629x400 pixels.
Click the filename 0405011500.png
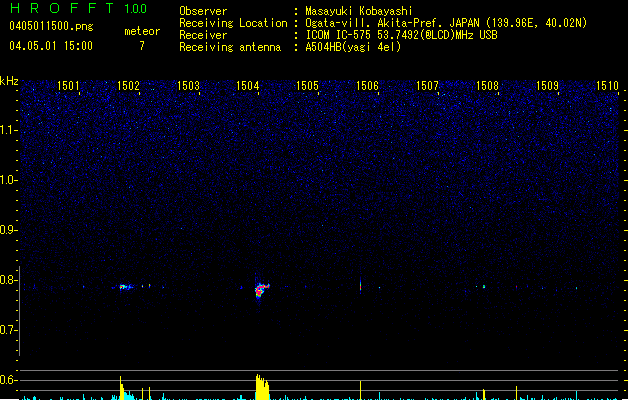(51, 26)
